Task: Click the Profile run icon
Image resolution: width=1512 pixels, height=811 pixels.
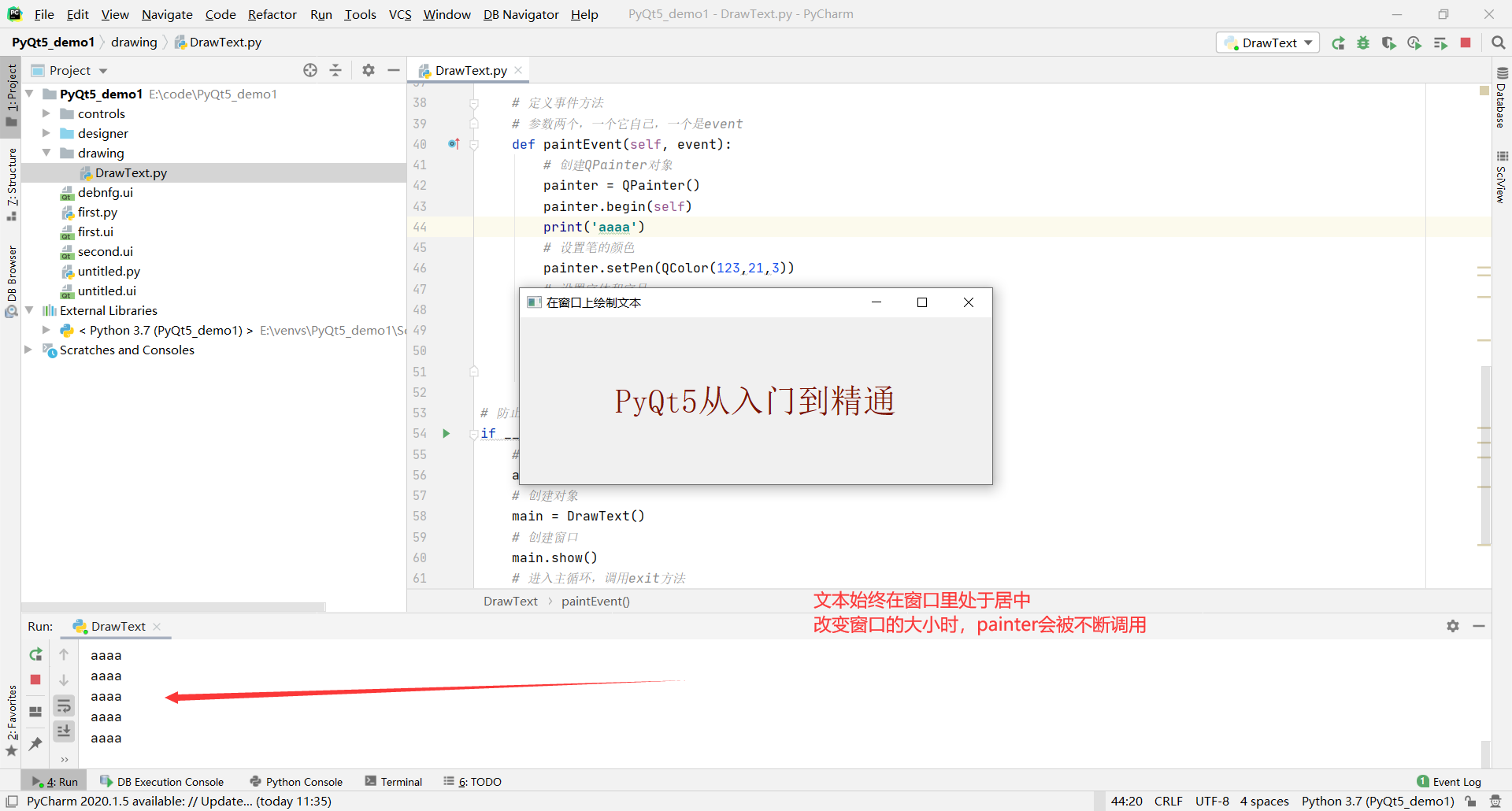Action: (x=1414, y=43)
